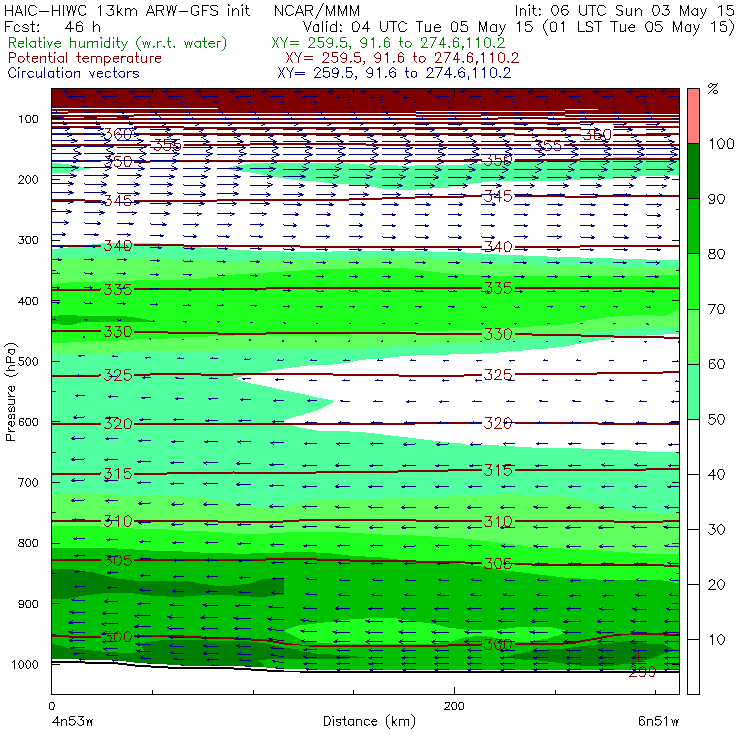
Task: Pick the darkest green 90–100% colorbar swatch
Action: click(x=693, y=171)
